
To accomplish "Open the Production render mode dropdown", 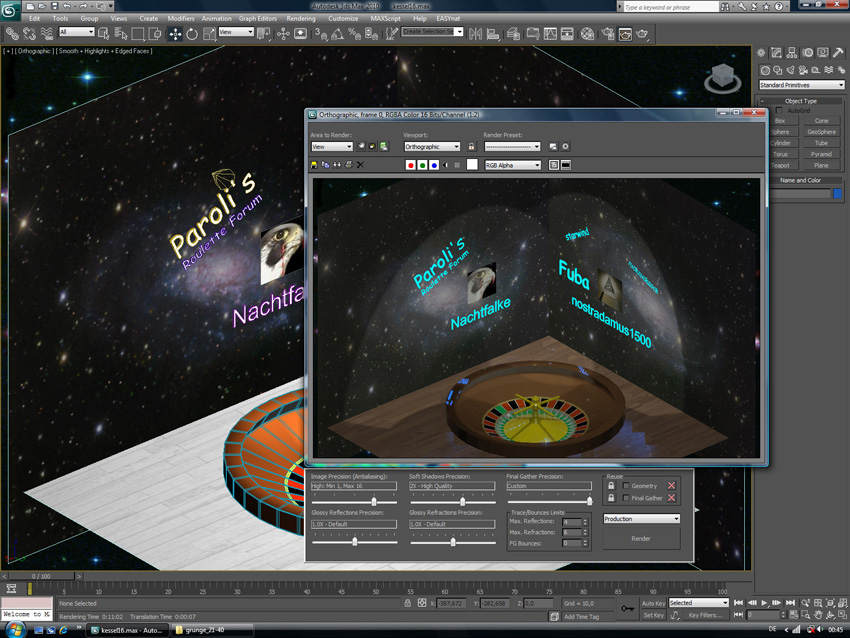I will click(x=642, y=519).
